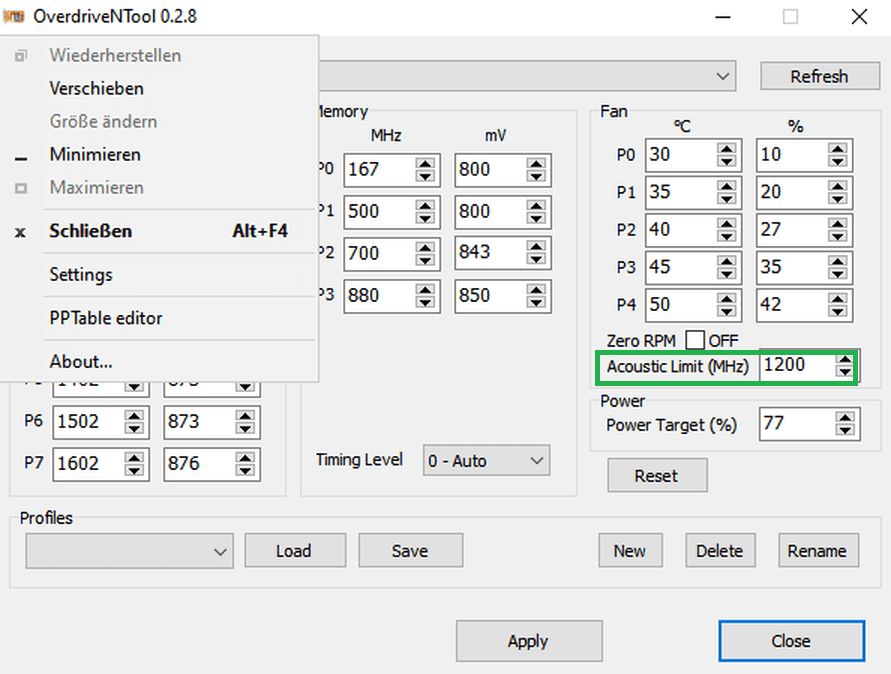Expand the Profiles dropdown list
Screen dimensions: 891x674
[130, 551]
